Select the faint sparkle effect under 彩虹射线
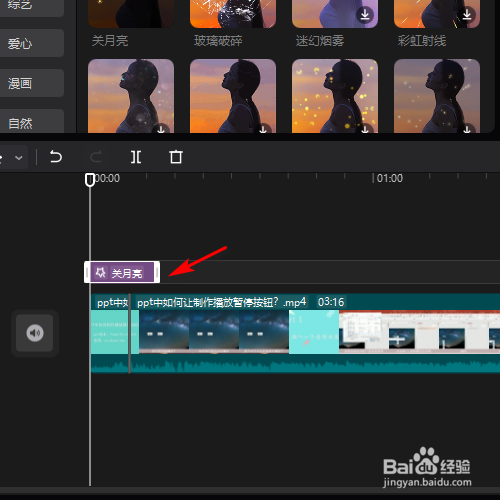 click(x=437, y=96)
